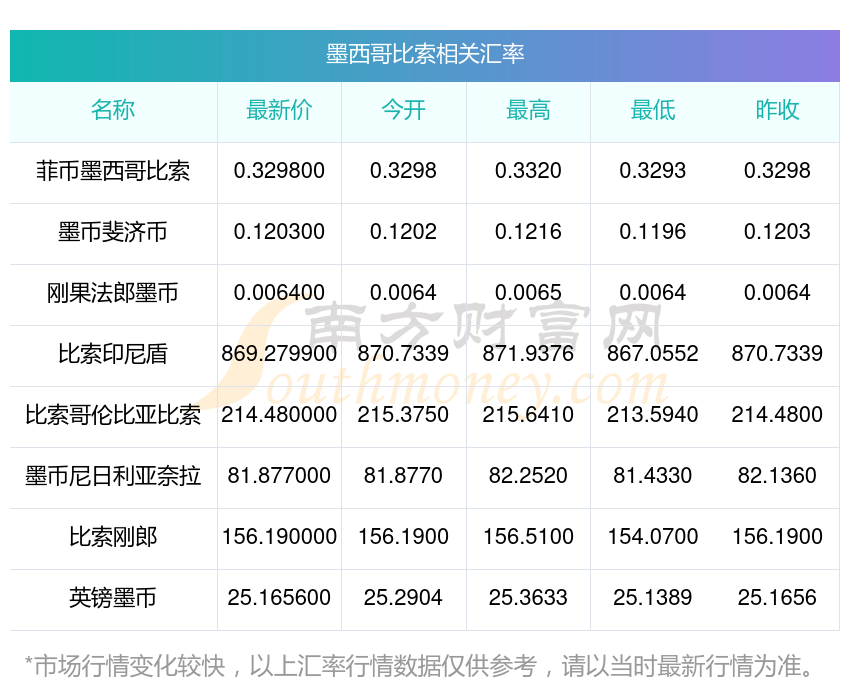Select lowest value 81.4330
The width and height of the screenshot is (850, 698).
click(x=653, y=476)
